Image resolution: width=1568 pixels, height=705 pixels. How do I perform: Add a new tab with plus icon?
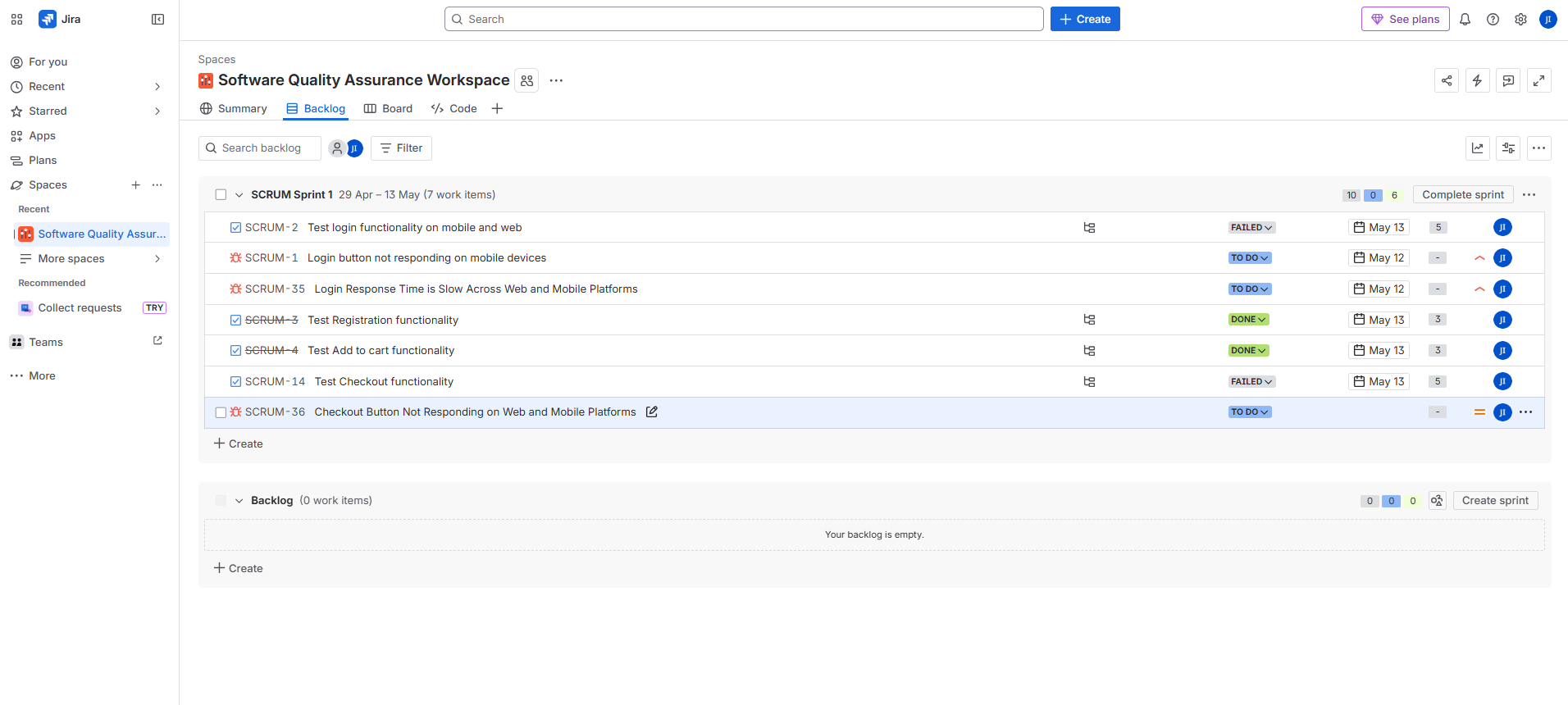point(497,108)
